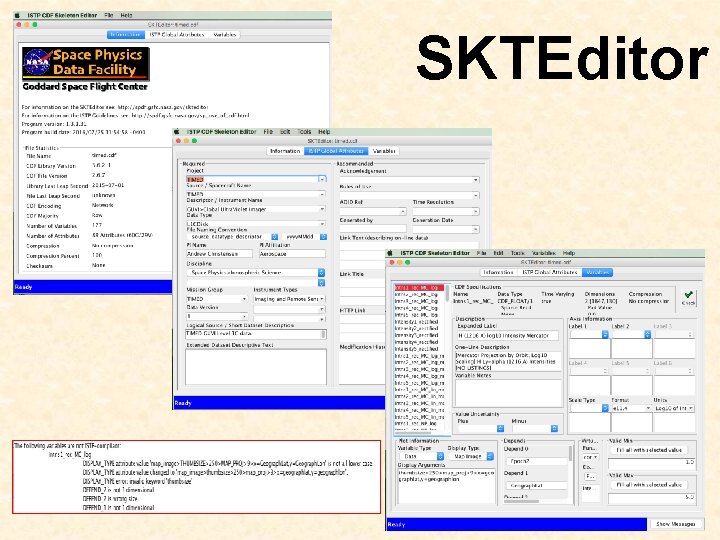Image resolution: width=720 pixels, height=540 pixels.
Task: Open the Data Type dropdown
Action: (x=256, y=224)
